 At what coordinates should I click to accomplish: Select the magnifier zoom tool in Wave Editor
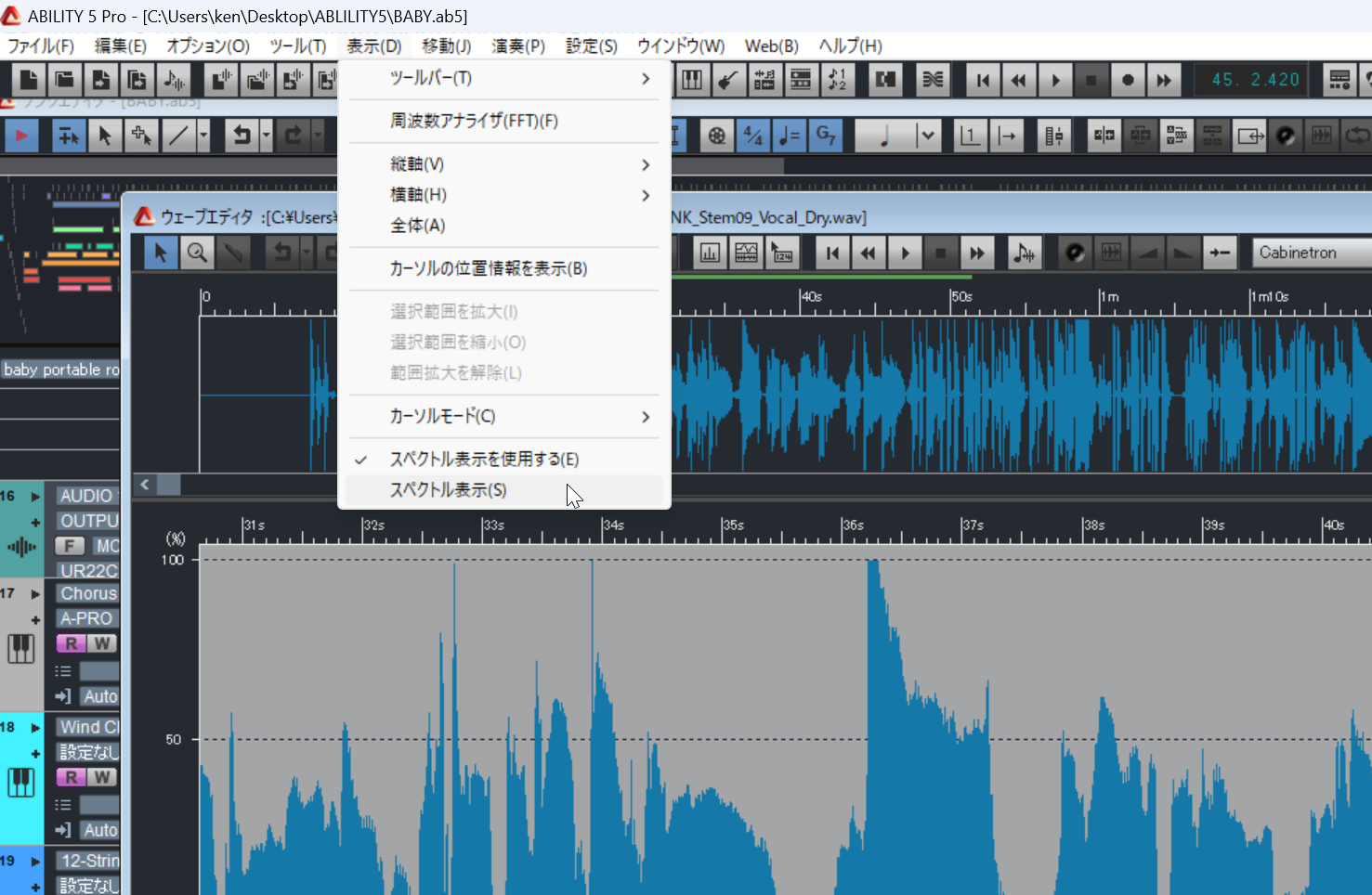pos(197,253)
